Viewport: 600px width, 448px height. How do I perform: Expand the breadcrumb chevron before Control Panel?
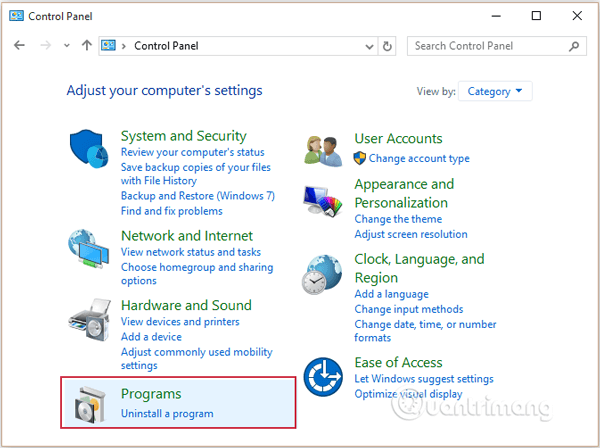(124, 46)
